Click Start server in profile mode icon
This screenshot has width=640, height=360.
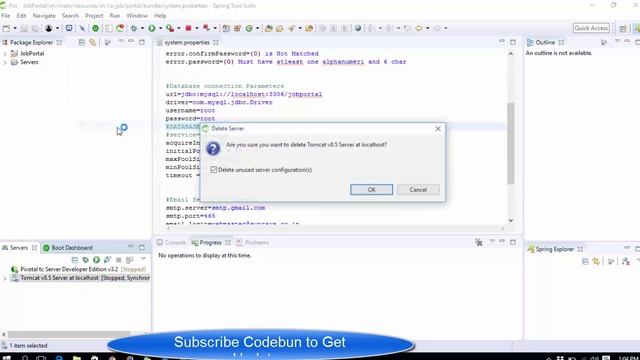point(107,260)
